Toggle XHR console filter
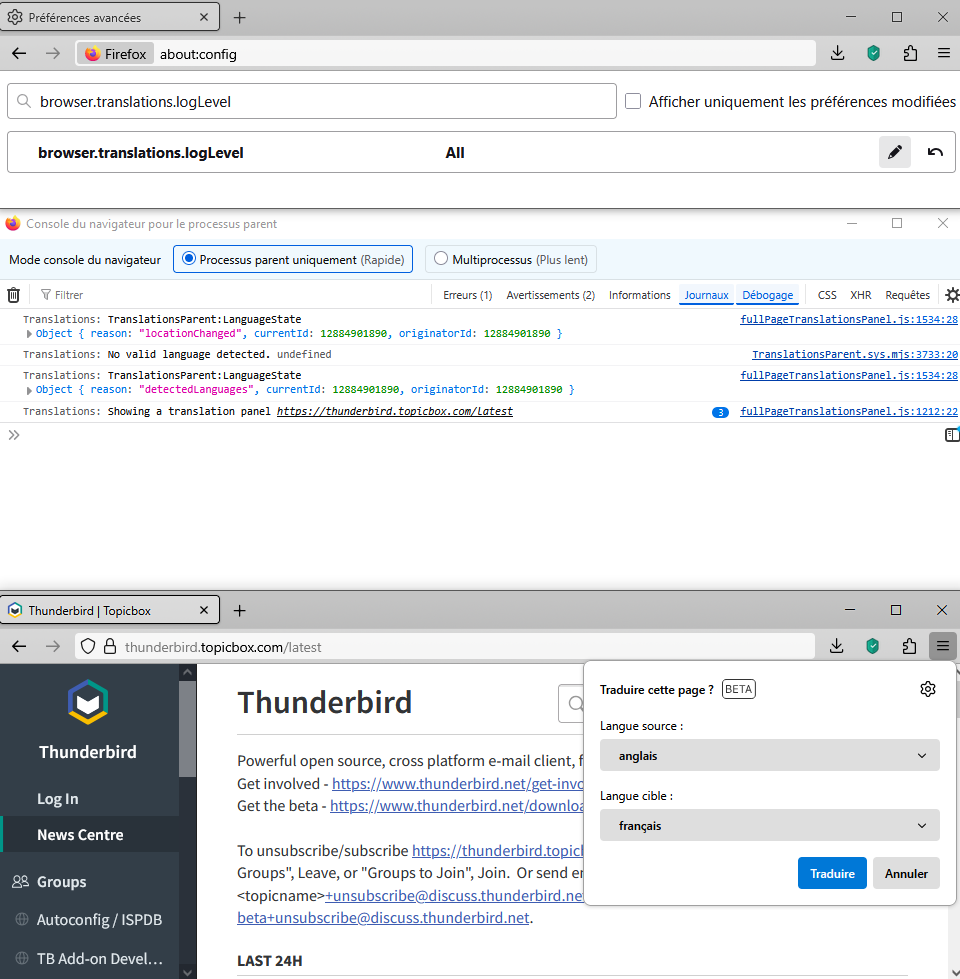Screen dimensions: 960x979 coord(861,295)
